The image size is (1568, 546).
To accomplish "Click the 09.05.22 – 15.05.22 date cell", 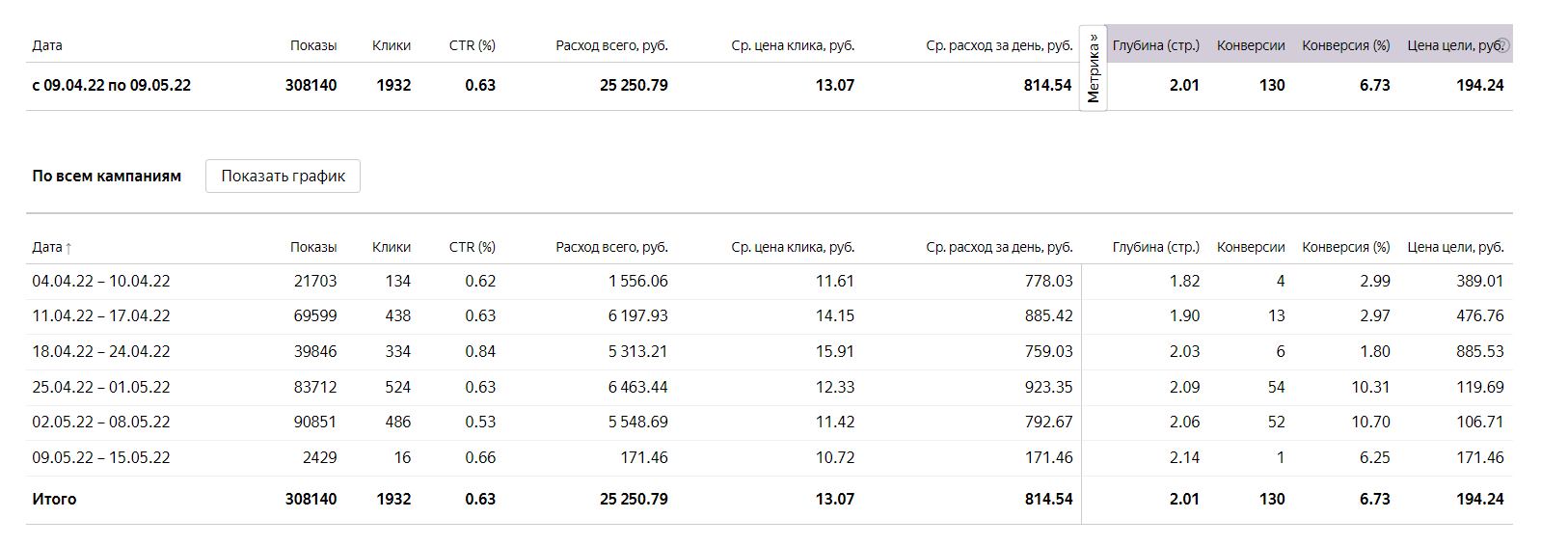I will pos(101,457).
